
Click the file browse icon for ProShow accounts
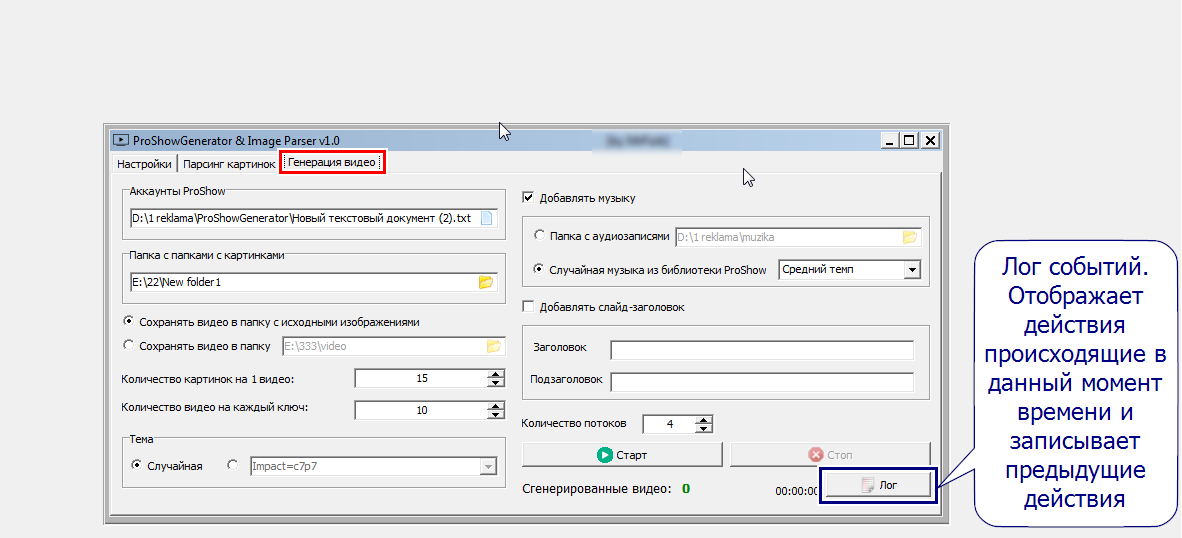click(486, 219)
